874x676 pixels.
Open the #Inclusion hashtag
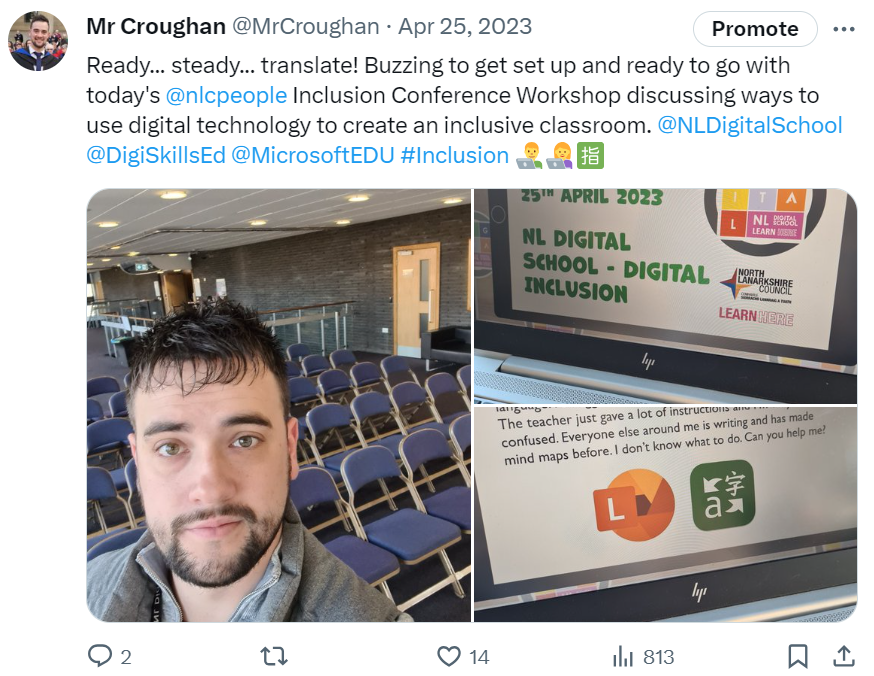coord(454,155)
